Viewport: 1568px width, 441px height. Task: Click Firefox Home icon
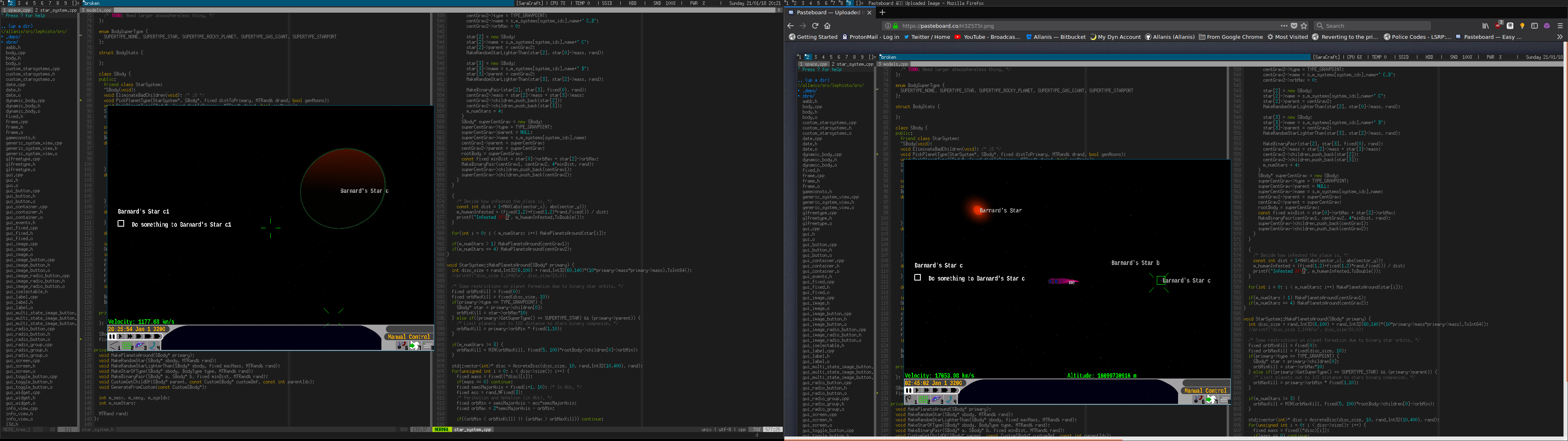point(827,26)
